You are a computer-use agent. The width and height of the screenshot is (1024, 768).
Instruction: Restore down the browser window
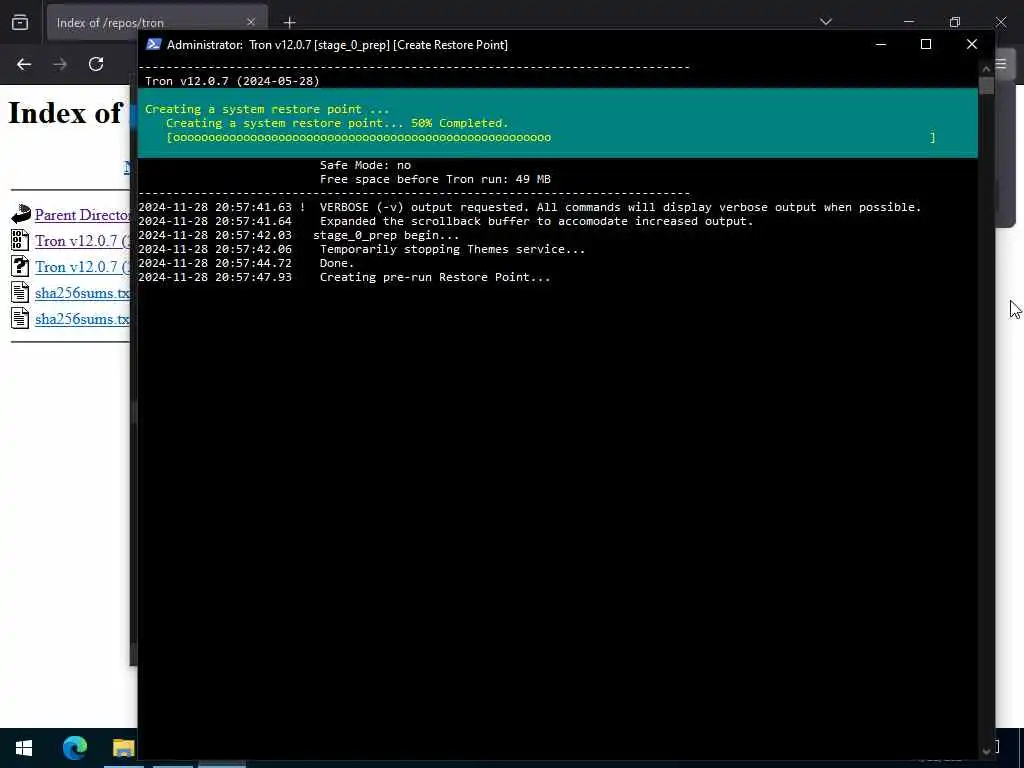(955, 22)
